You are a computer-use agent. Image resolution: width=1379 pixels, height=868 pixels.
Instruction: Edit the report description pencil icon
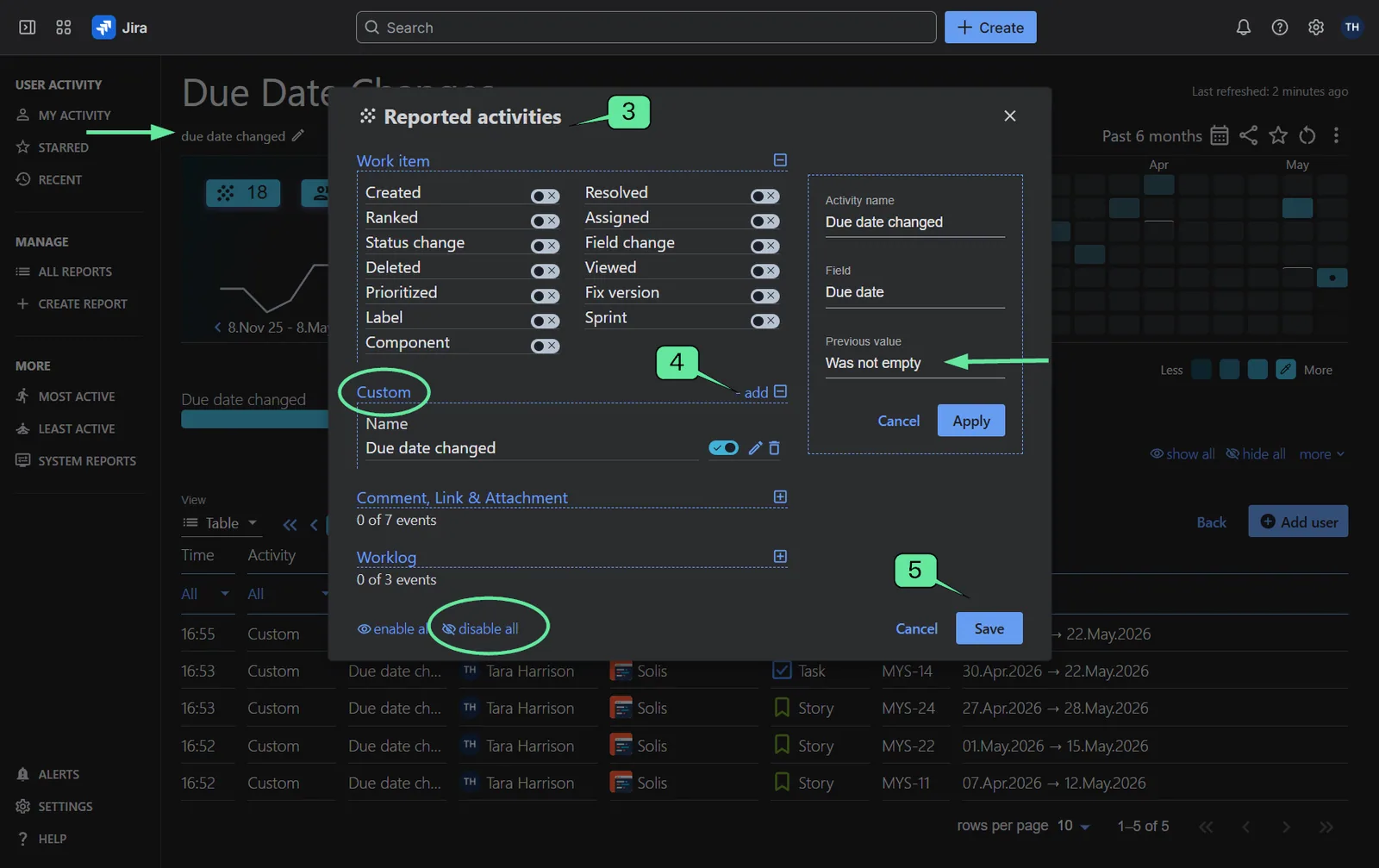tap(297, 135)
